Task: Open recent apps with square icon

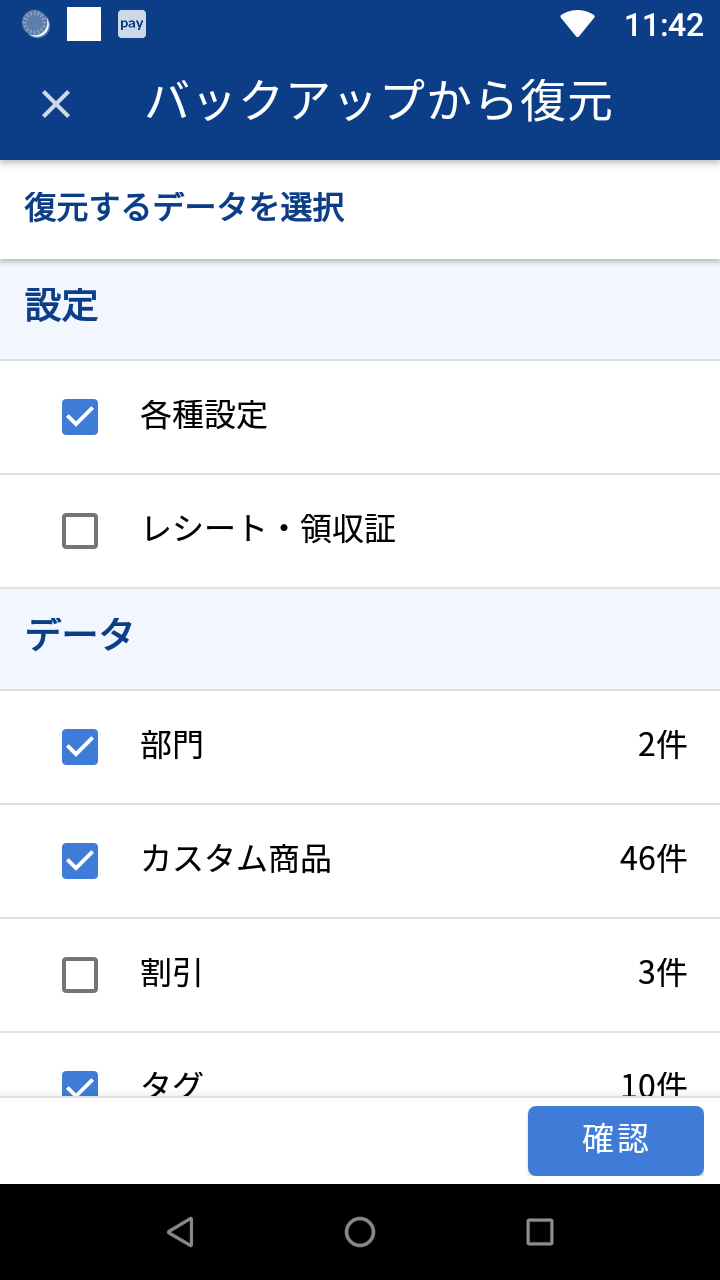Action: [540, 1232]
